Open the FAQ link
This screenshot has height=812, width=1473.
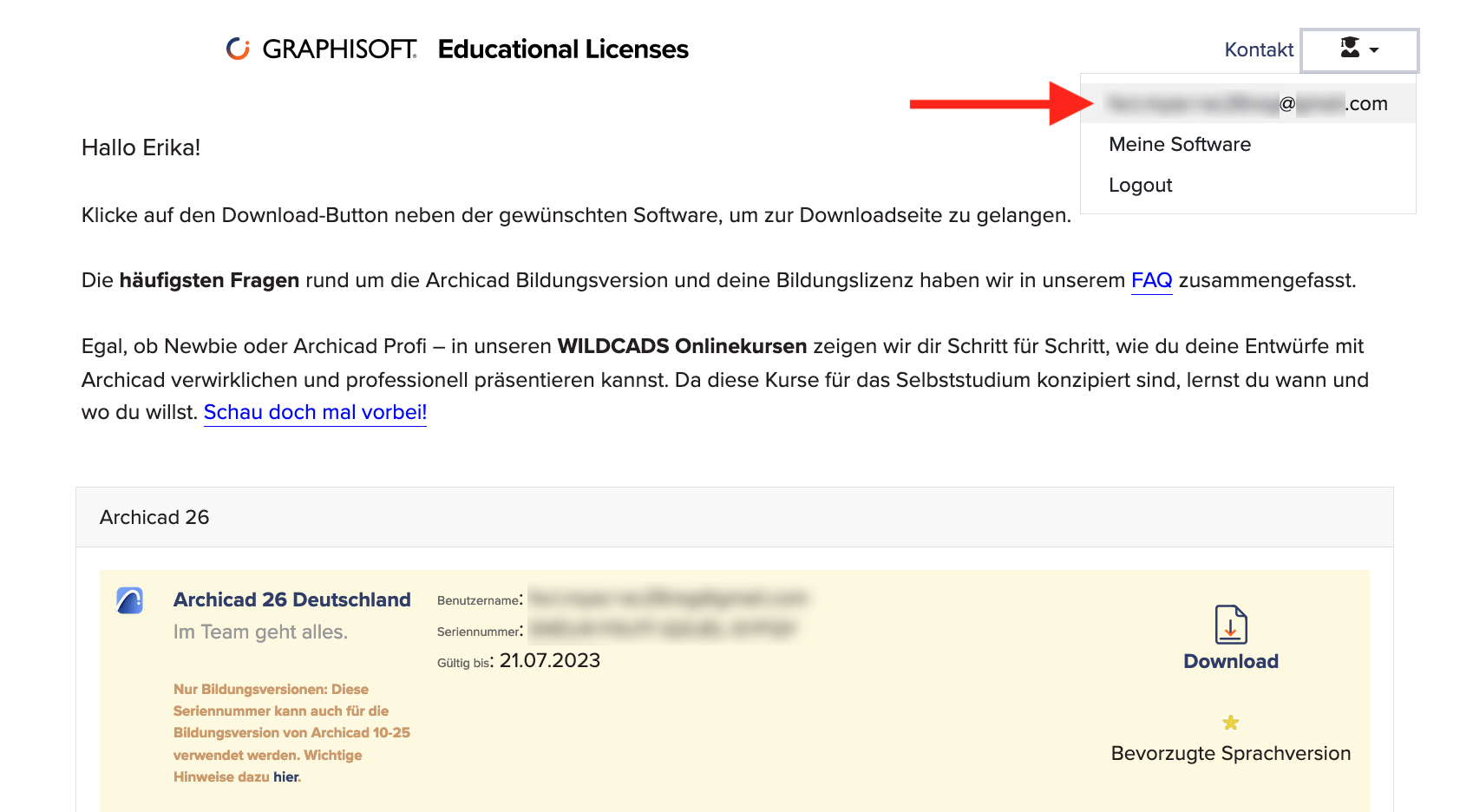(1151, 280)
